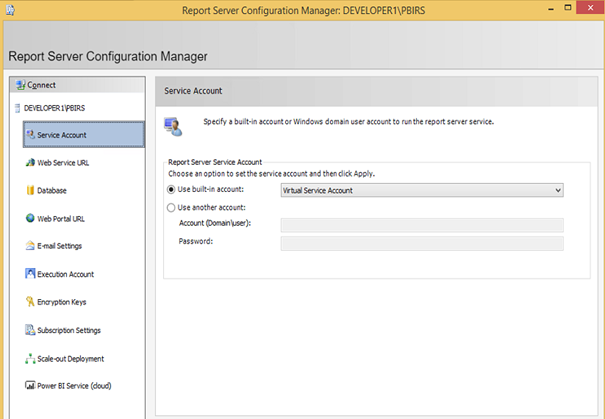Open Power BI Service (cloud) page

[x=74, y=386]
